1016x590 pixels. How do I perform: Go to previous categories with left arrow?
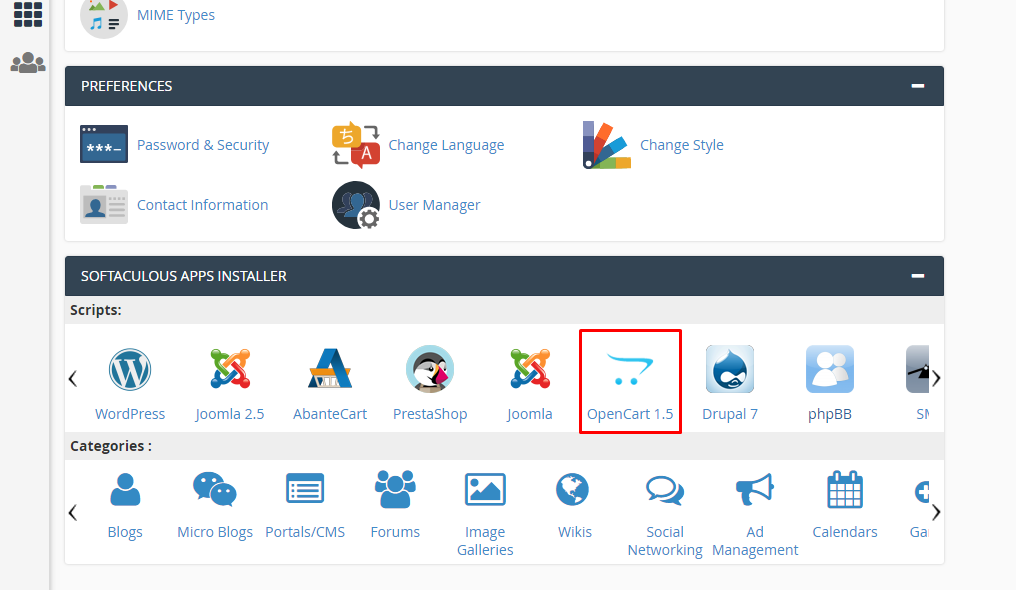[73, 512]
